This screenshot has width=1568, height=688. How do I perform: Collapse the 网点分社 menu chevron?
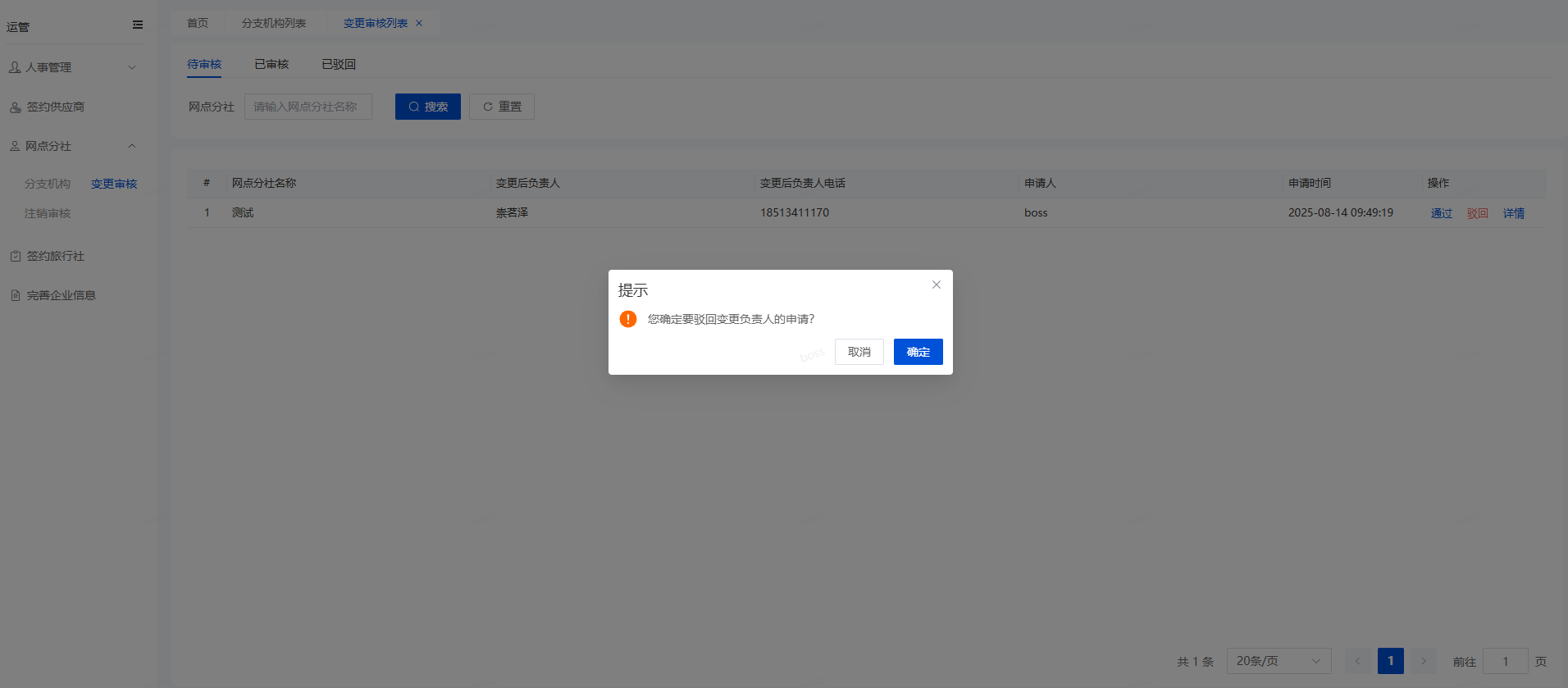pyautogui.click(x=132, y=146)
